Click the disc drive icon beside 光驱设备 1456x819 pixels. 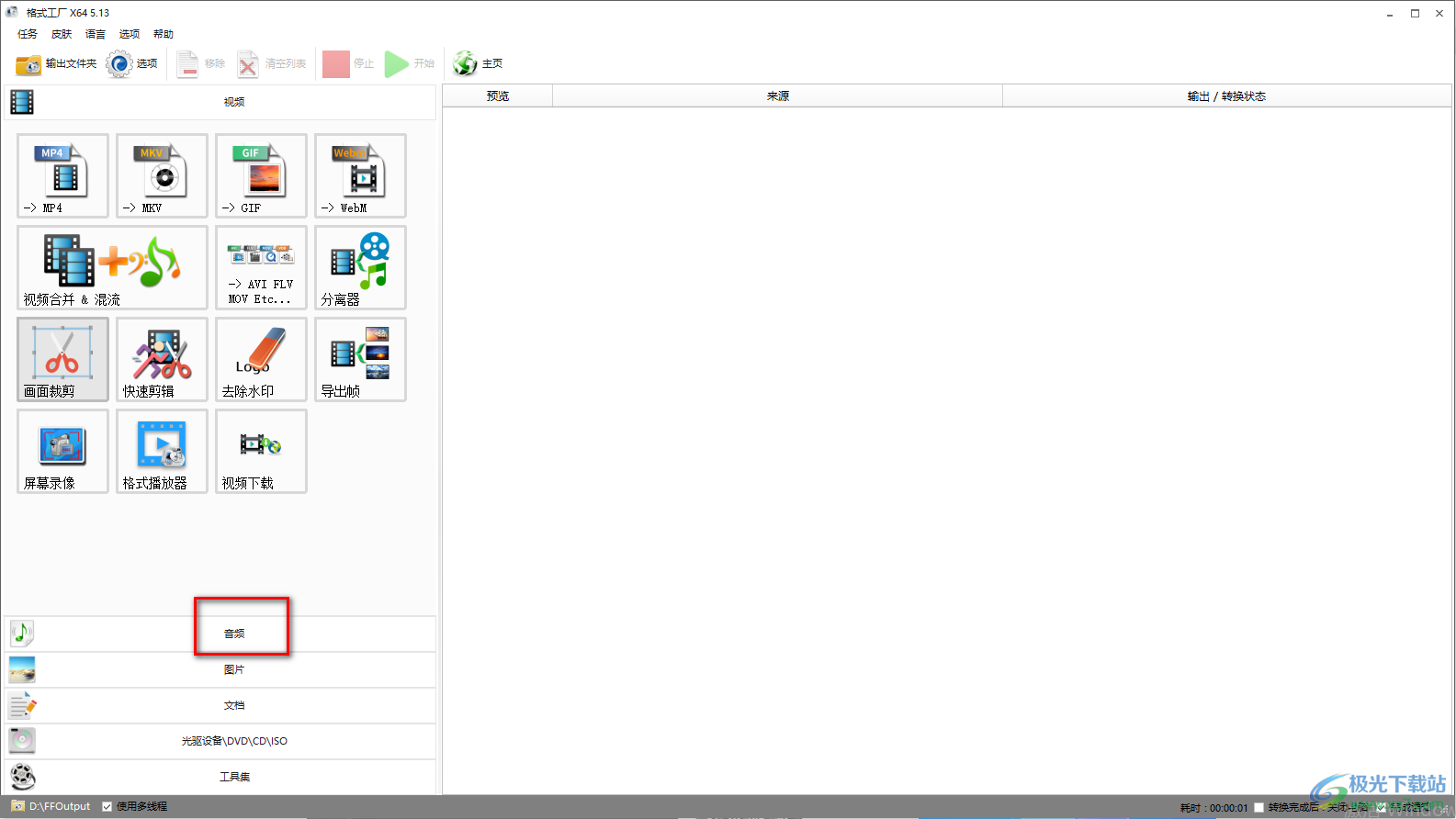[x=22, y=740]
